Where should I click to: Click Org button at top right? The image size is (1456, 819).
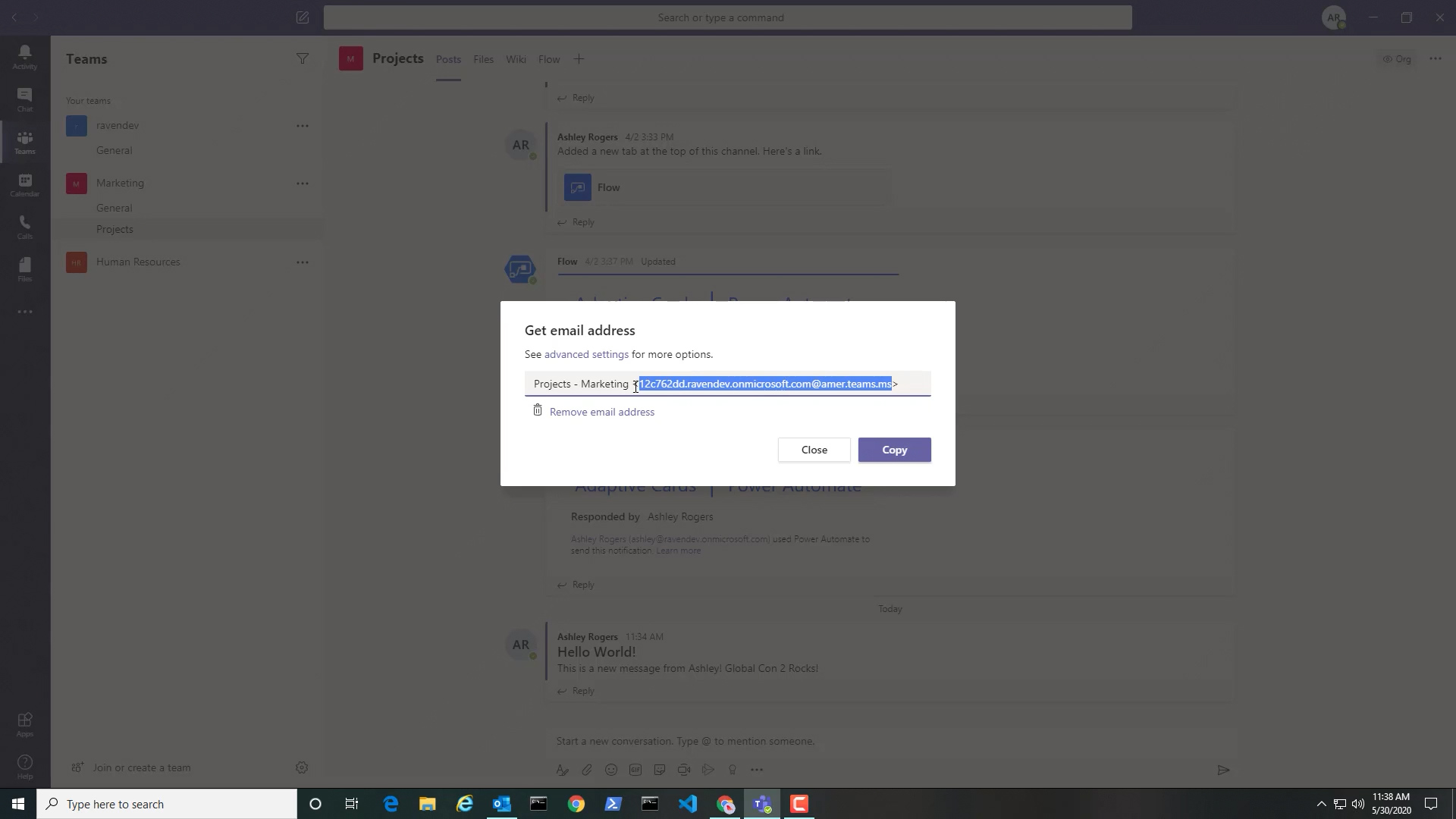pos(1397,58)
